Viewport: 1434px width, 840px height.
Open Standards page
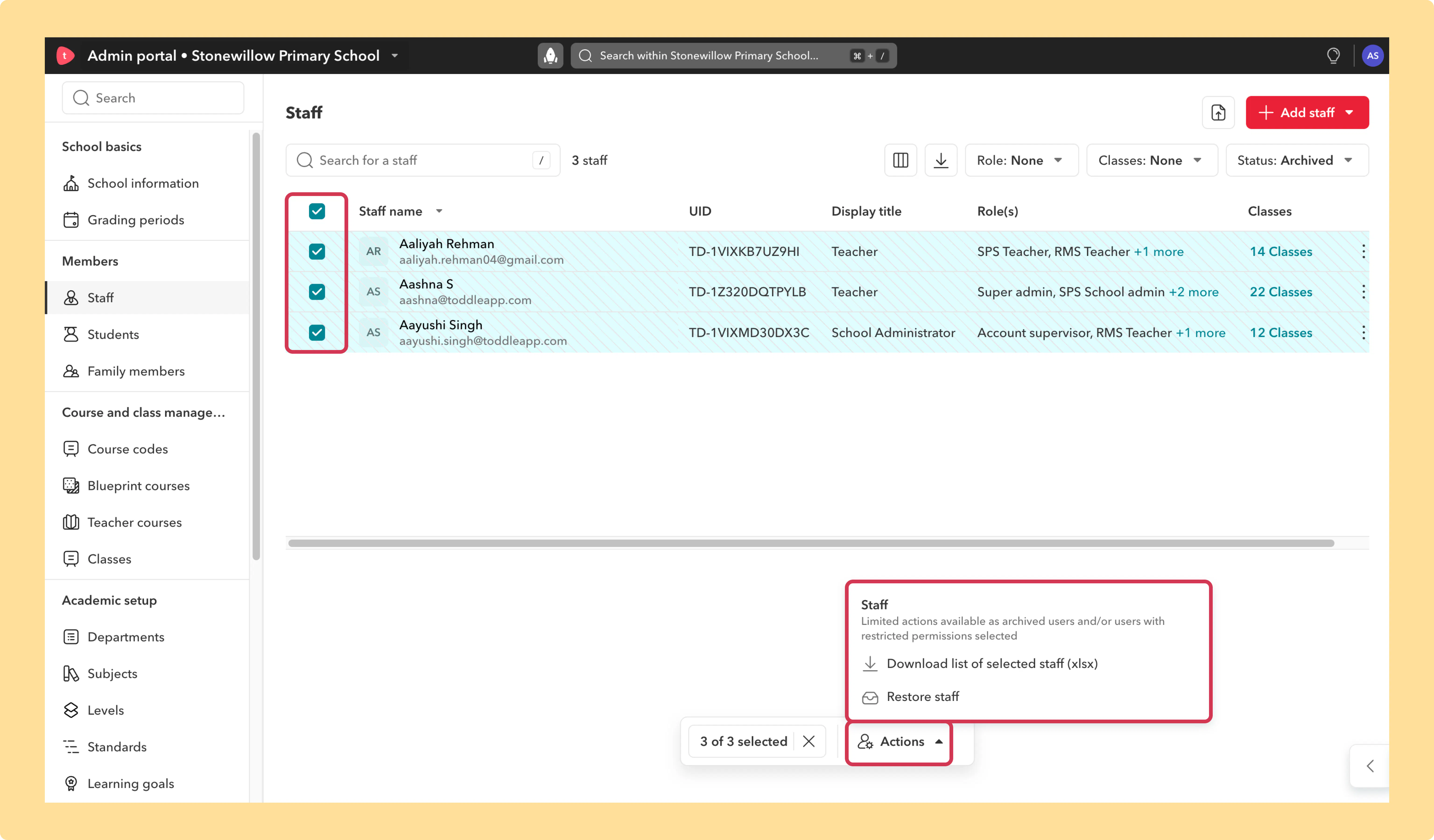[117, 747]
